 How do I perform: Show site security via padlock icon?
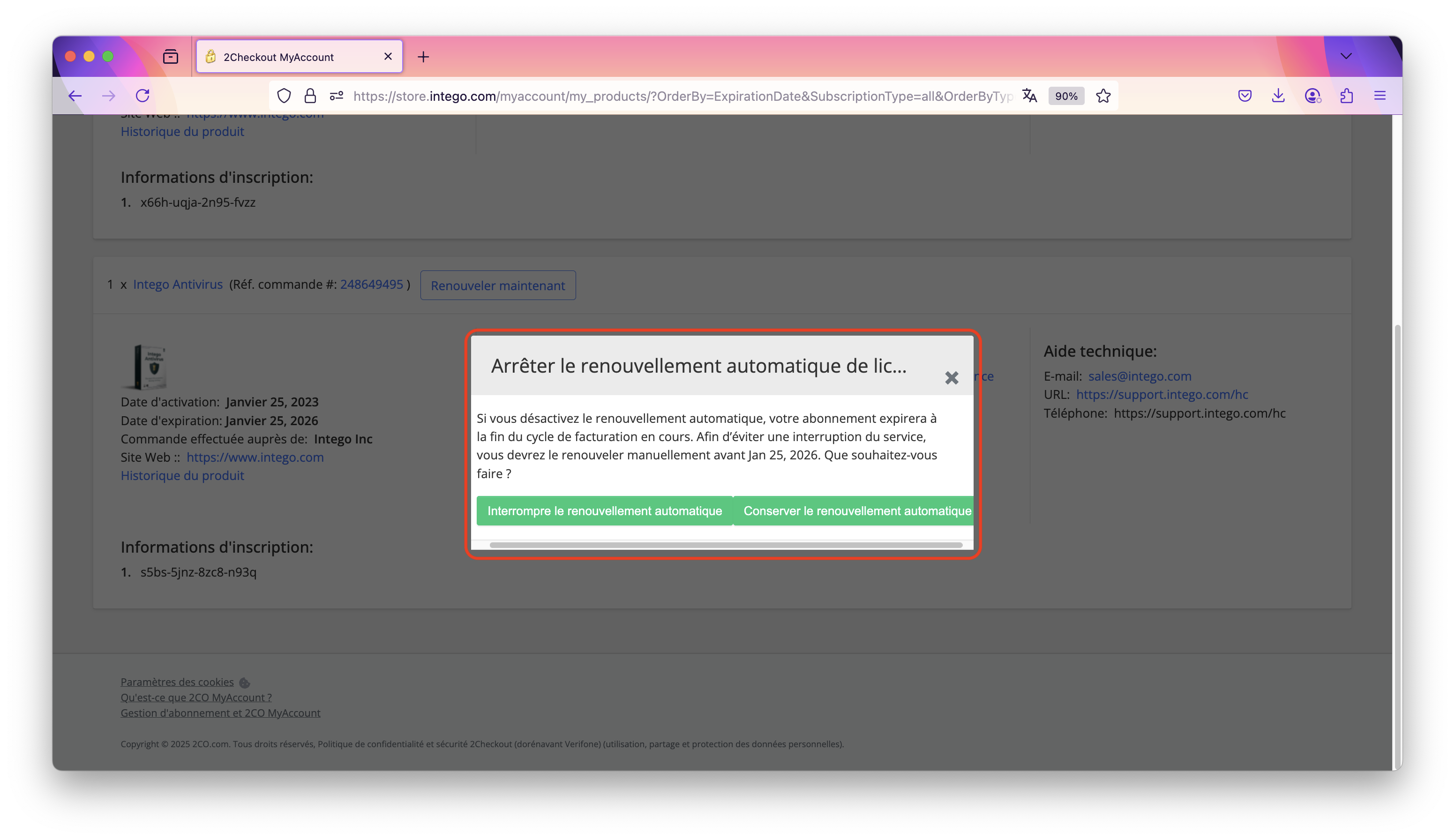coord(310,96)
